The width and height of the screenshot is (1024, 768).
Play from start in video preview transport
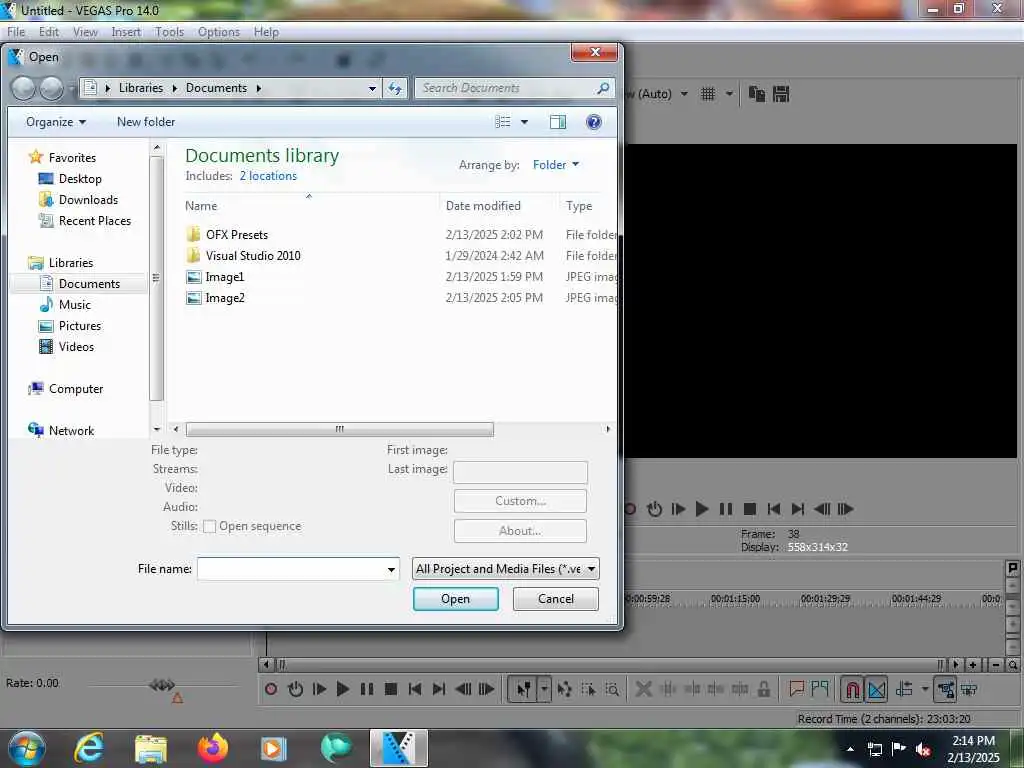click(679, 509)
